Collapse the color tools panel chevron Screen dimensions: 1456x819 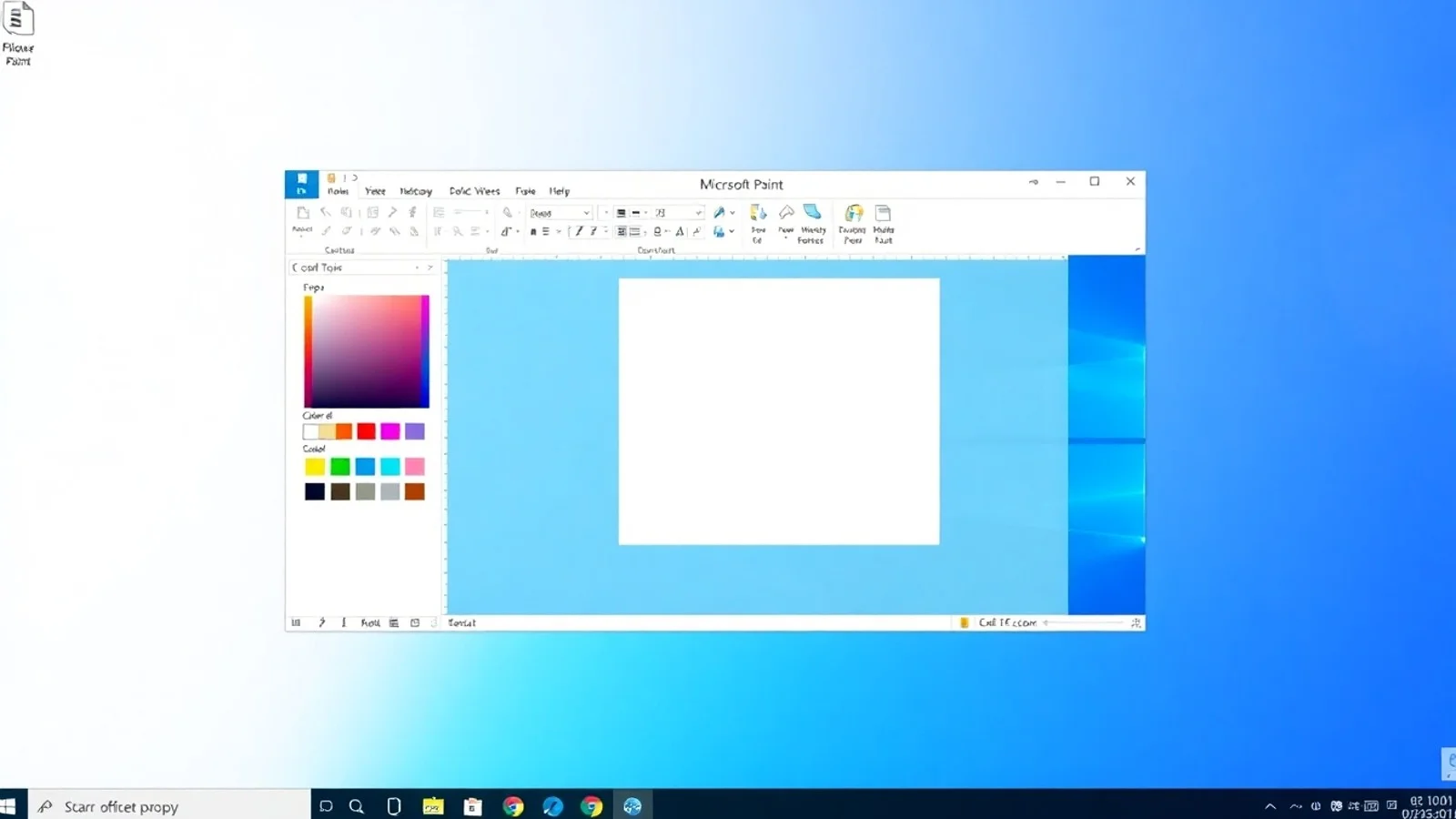430,268
